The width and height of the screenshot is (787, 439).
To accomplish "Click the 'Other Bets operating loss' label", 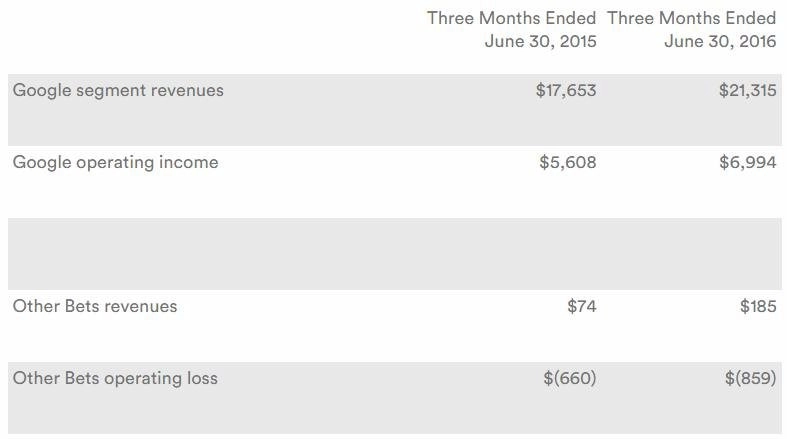I will click(x=115, y=378).
